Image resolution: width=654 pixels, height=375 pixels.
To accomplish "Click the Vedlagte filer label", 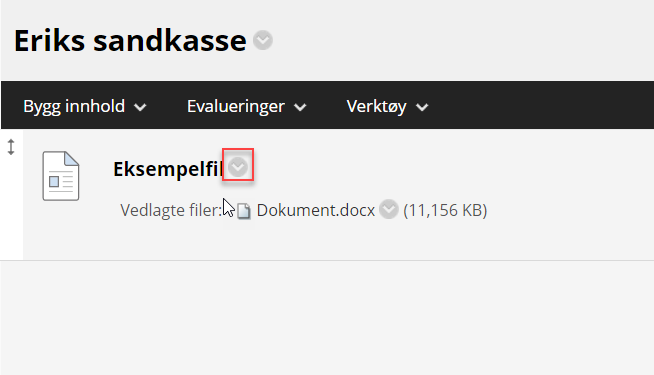I will (171, 210).
